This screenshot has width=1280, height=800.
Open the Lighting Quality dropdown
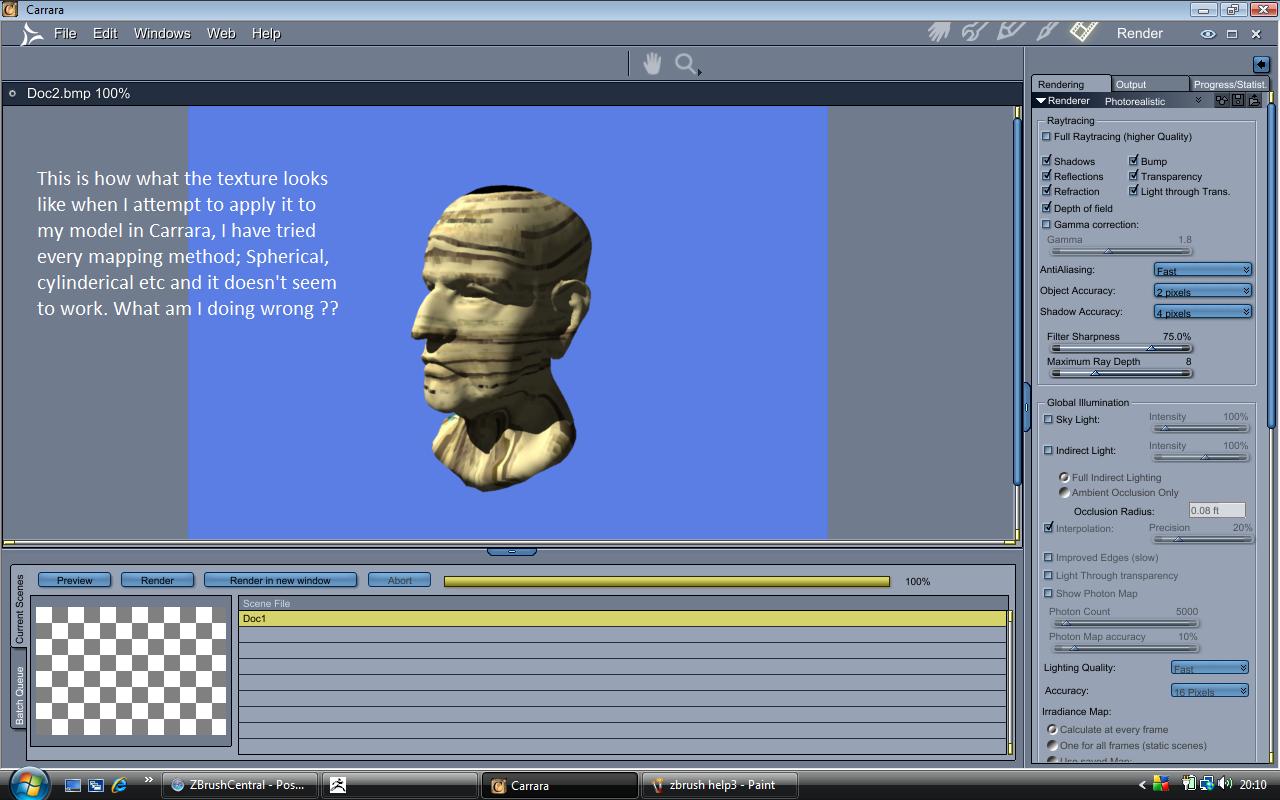point(1209,668)
